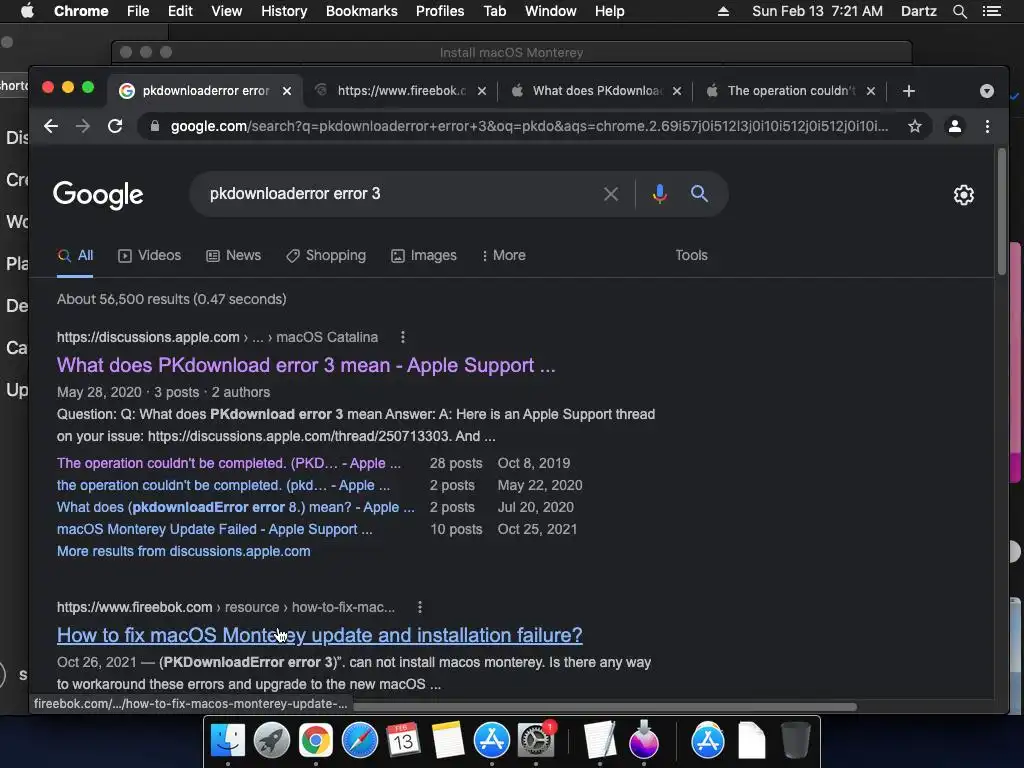Screen dimensions: 1024x768
Task: Open 'How to fix macOS Monterey update' result
Action: coord(319,635)
